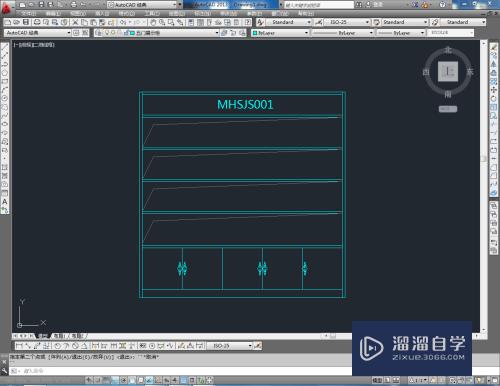Toggle Ortho mode in status bar
This screenshot has height=386, width=500.
click(115, 380)
